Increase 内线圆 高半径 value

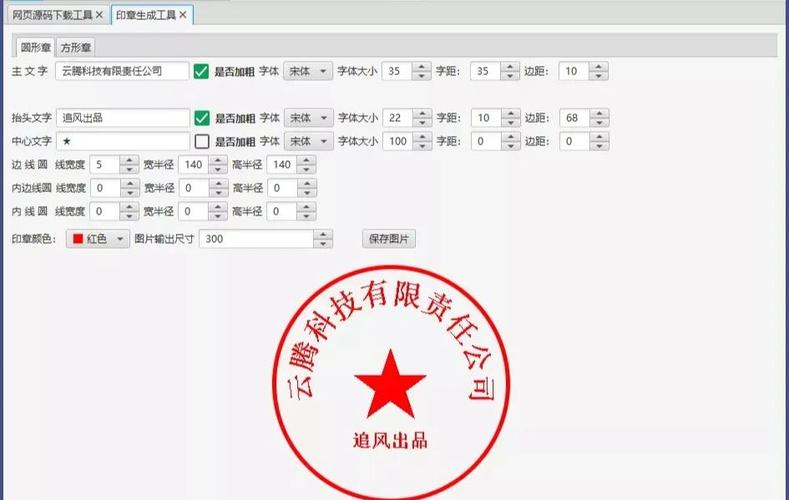pyautogui.click(x=306, y=207)
